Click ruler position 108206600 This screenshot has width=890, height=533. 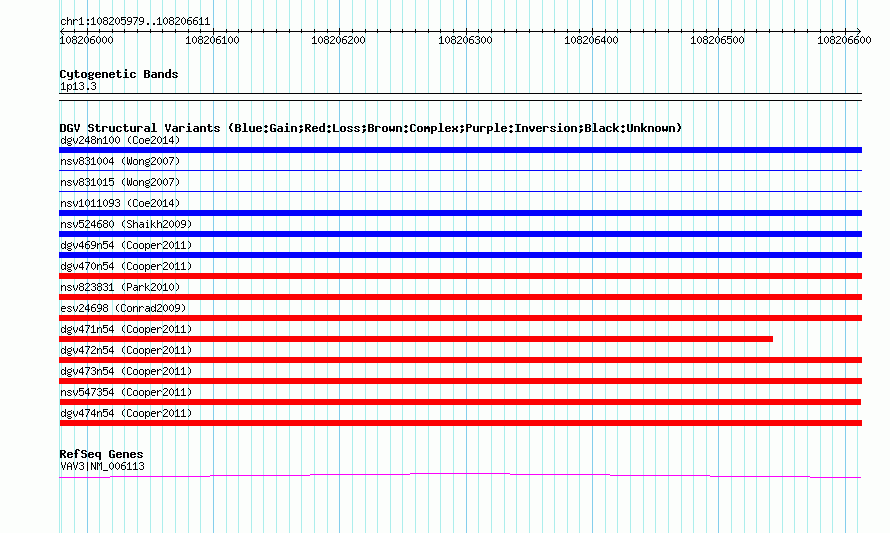844,40
